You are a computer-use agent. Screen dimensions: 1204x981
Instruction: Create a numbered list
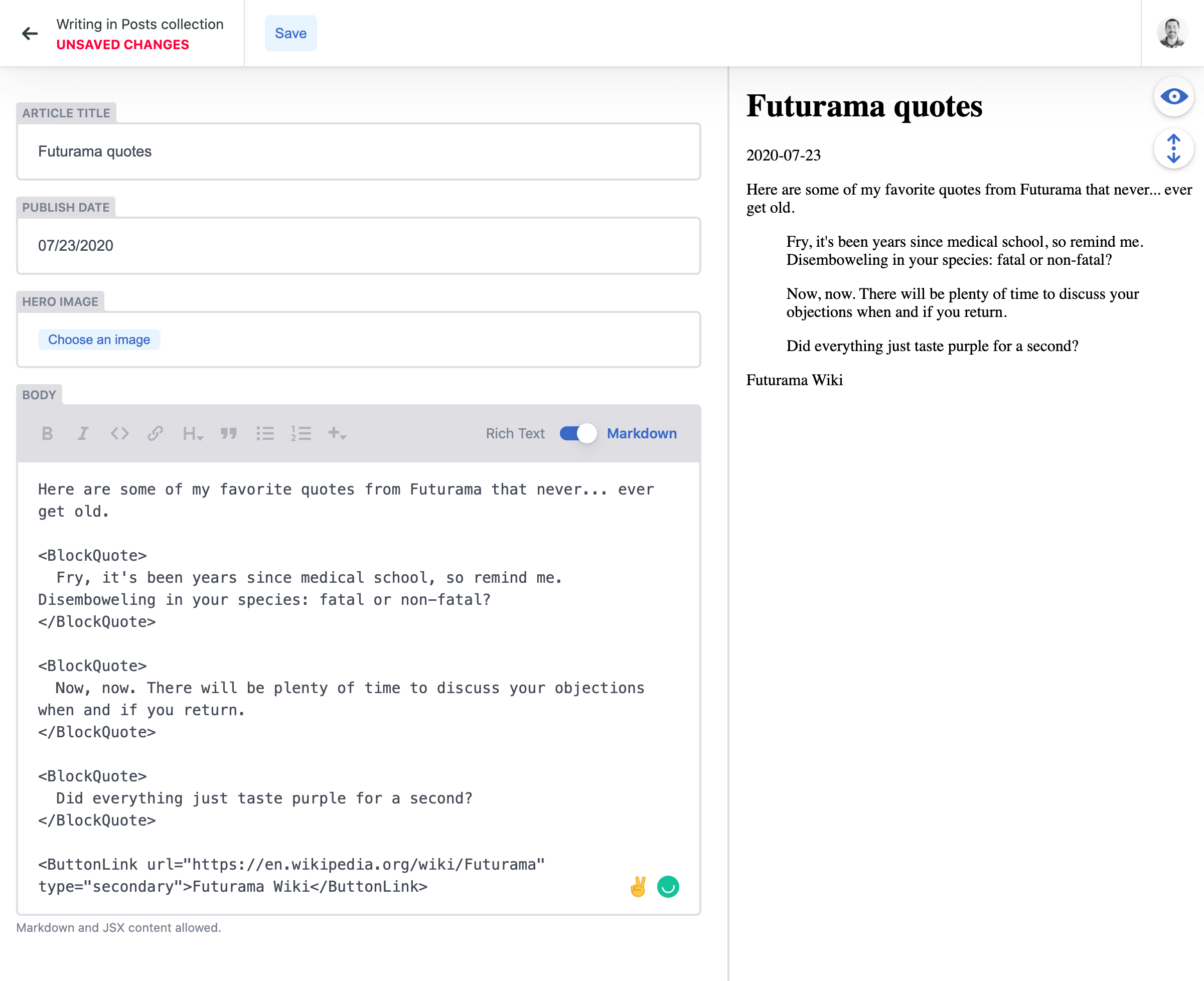[302, 433]
